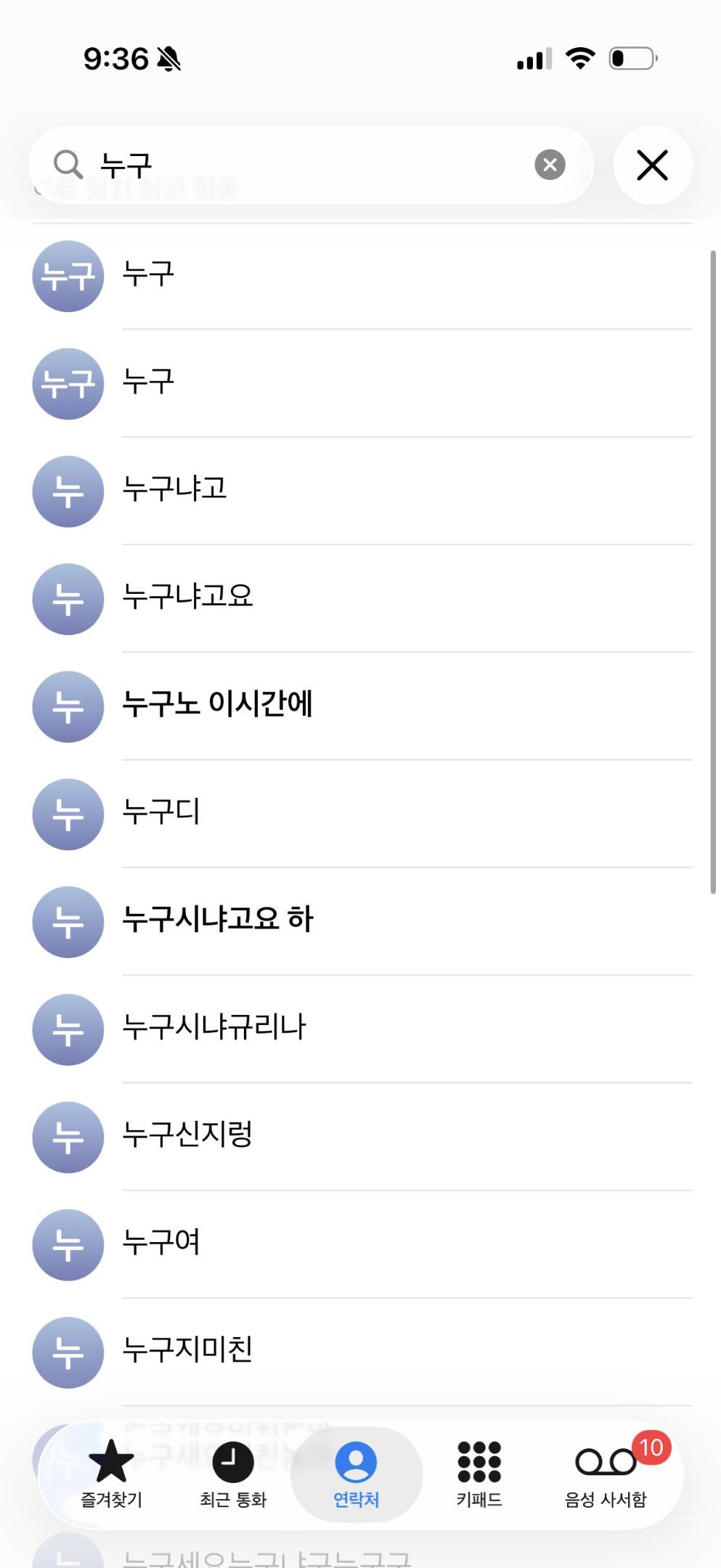Open contact 누구시냐규리나
The width and height of the screenshot is (721, 1568).
214,1027
